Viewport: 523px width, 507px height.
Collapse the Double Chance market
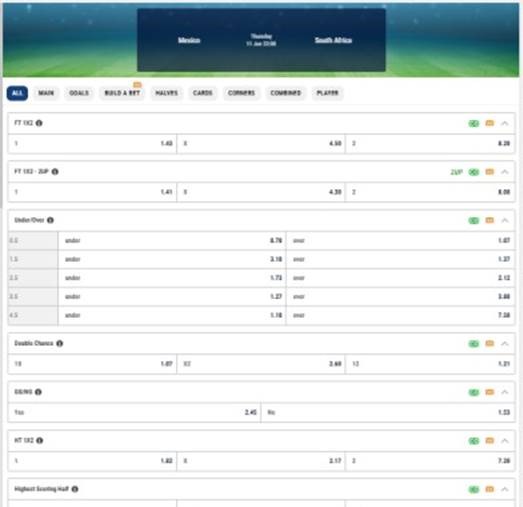505,344
